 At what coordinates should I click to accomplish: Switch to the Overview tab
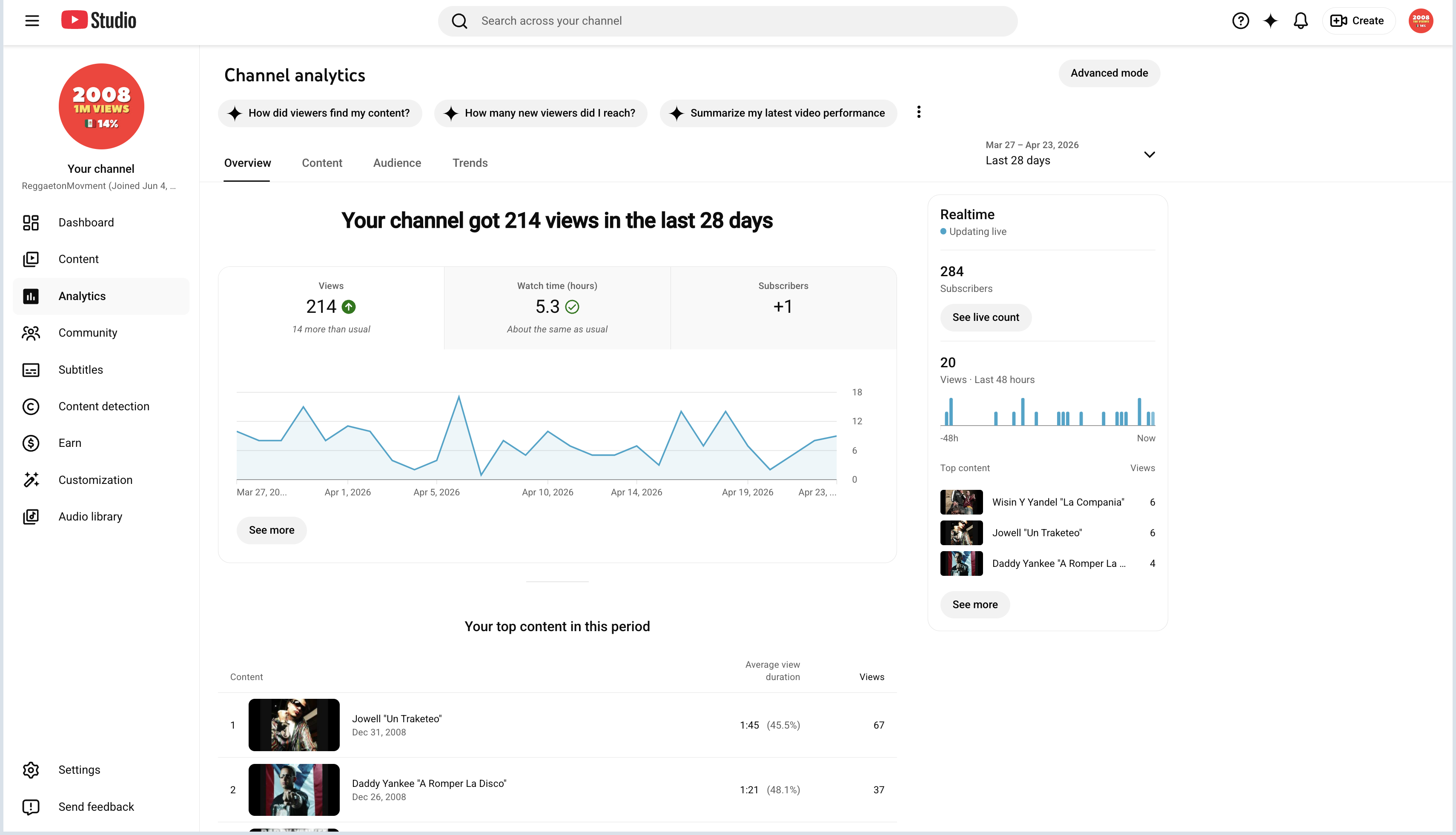click(247, 163)
